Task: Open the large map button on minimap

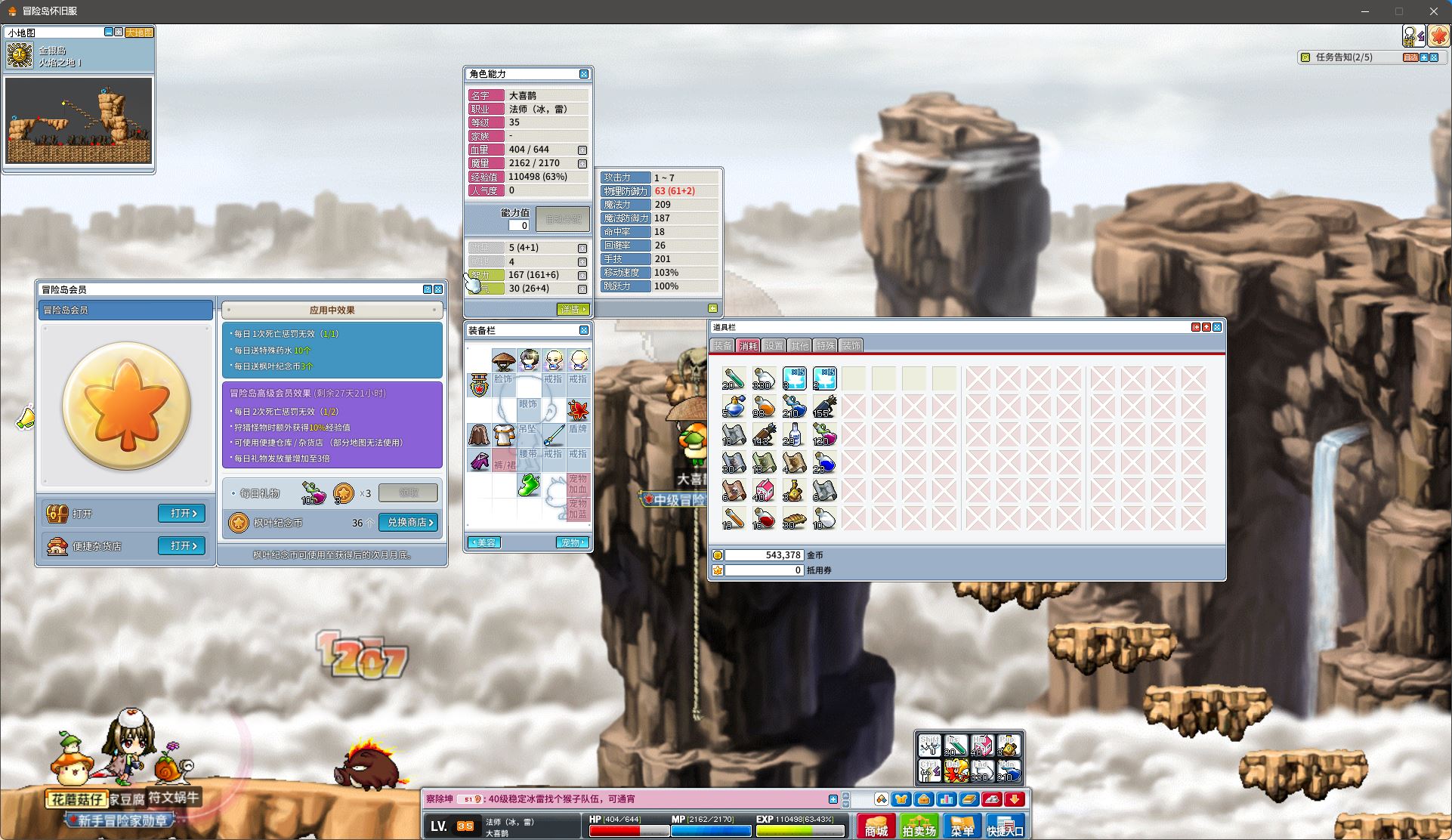Action: click(x=139, y=32)
